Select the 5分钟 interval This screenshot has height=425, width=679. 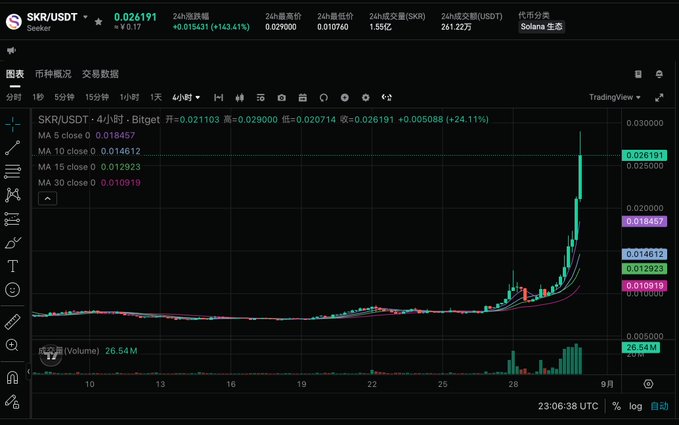point(64,97)
